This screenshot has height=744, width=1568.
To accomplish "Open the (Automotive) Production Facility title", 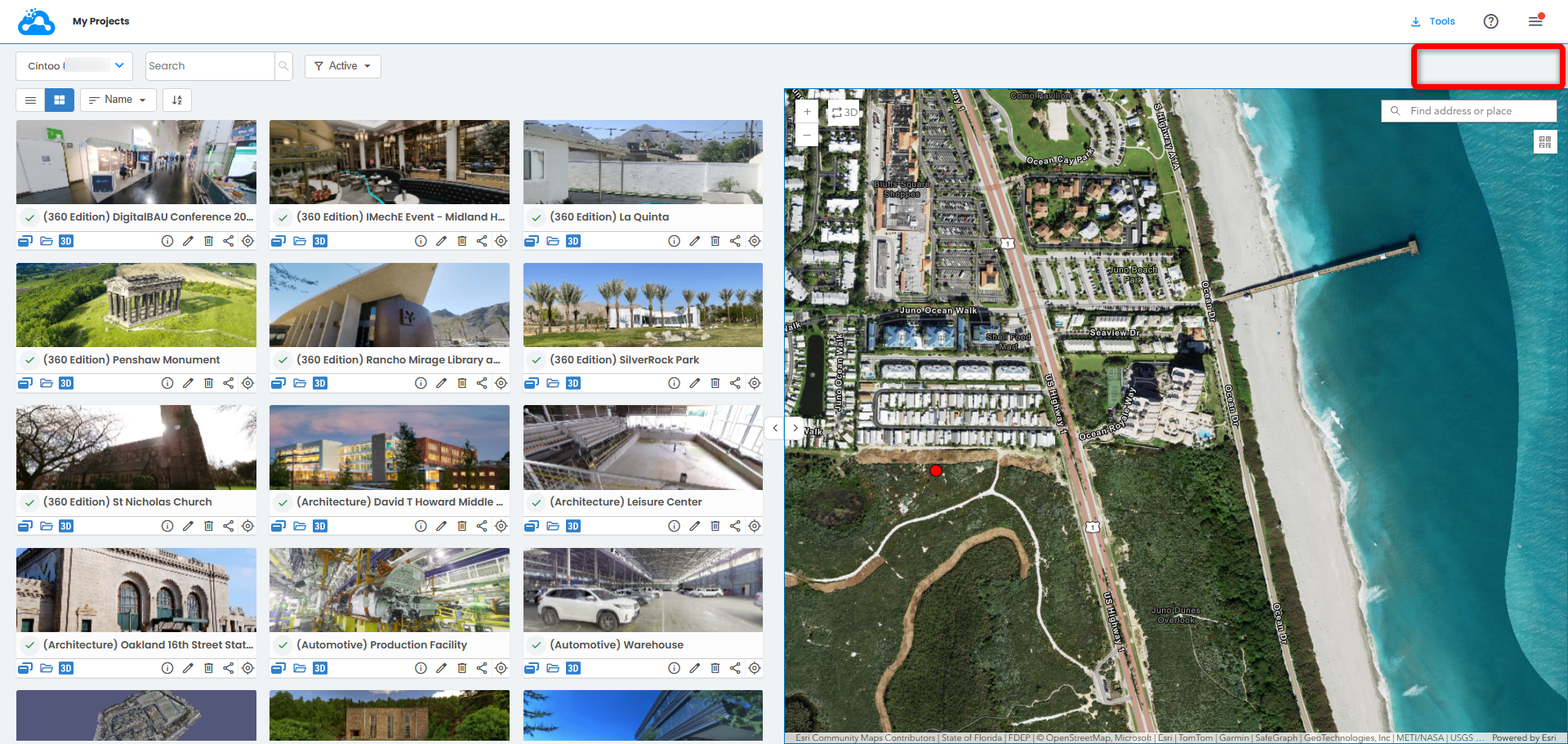I will coord(381,645).
